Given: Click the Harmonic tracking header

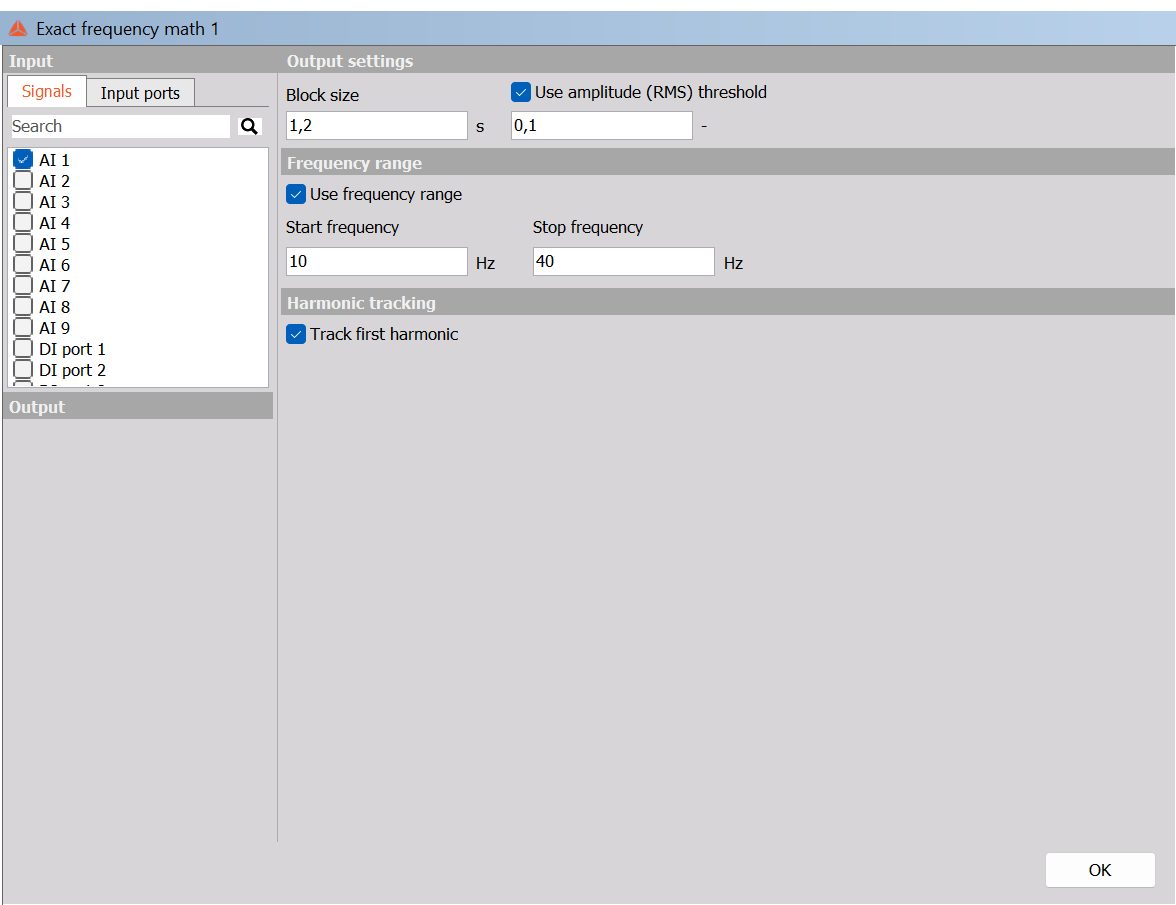Looking at the screenshot, I should (728, 302).
